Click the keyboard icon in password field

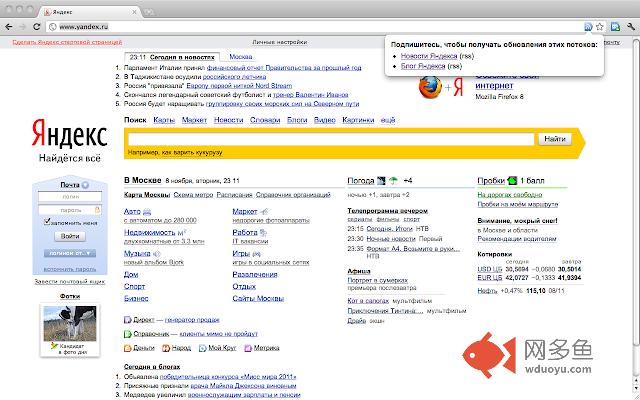click(97, 210)
